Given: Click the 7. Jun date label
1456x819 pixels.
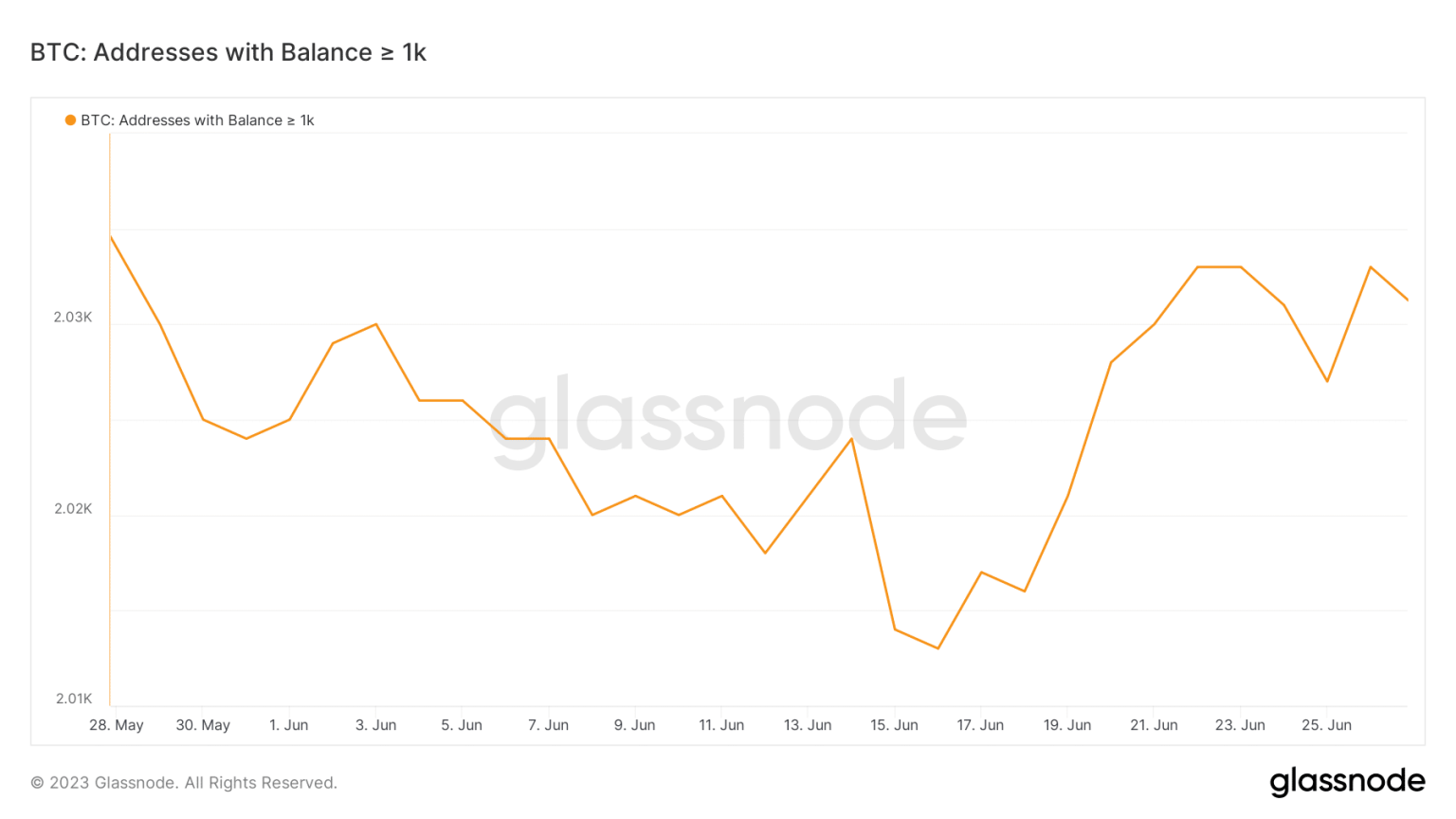Looking at the screenshot, I should pyautogui.click(x=548, y=725).
